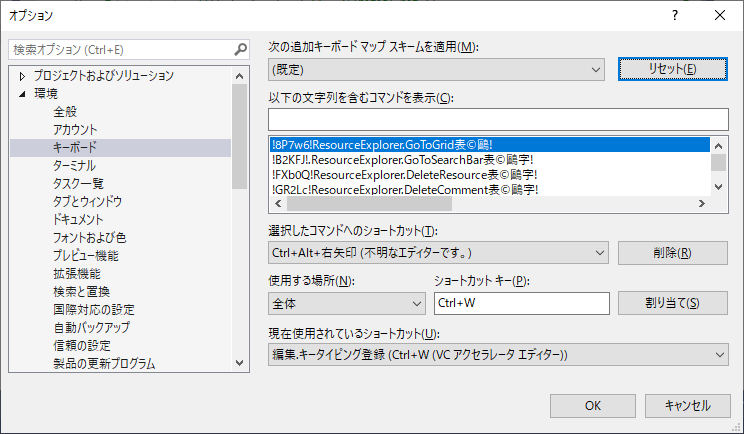This screenshot has height=434, width=744.
Task: Open the keyboard mapping scheme dropdown
Action: point(437,69)
